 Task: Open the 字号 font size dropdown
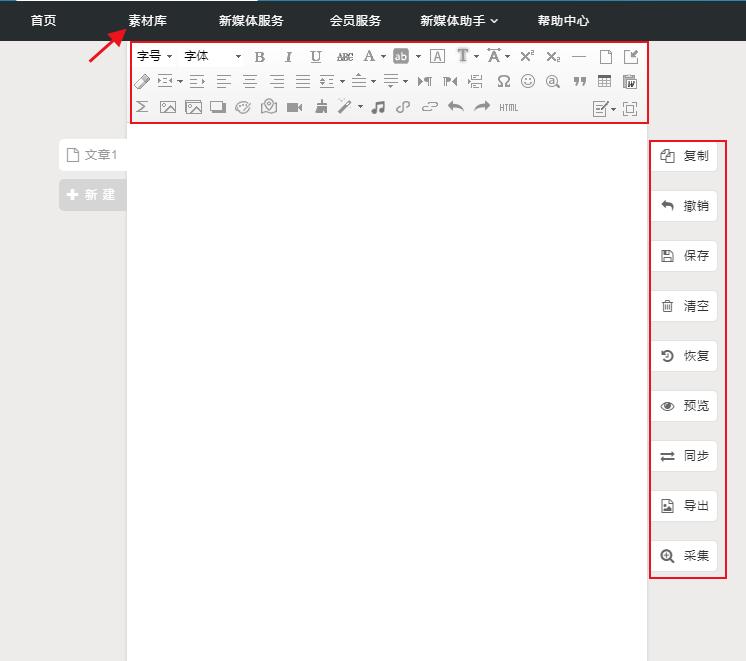154,56
